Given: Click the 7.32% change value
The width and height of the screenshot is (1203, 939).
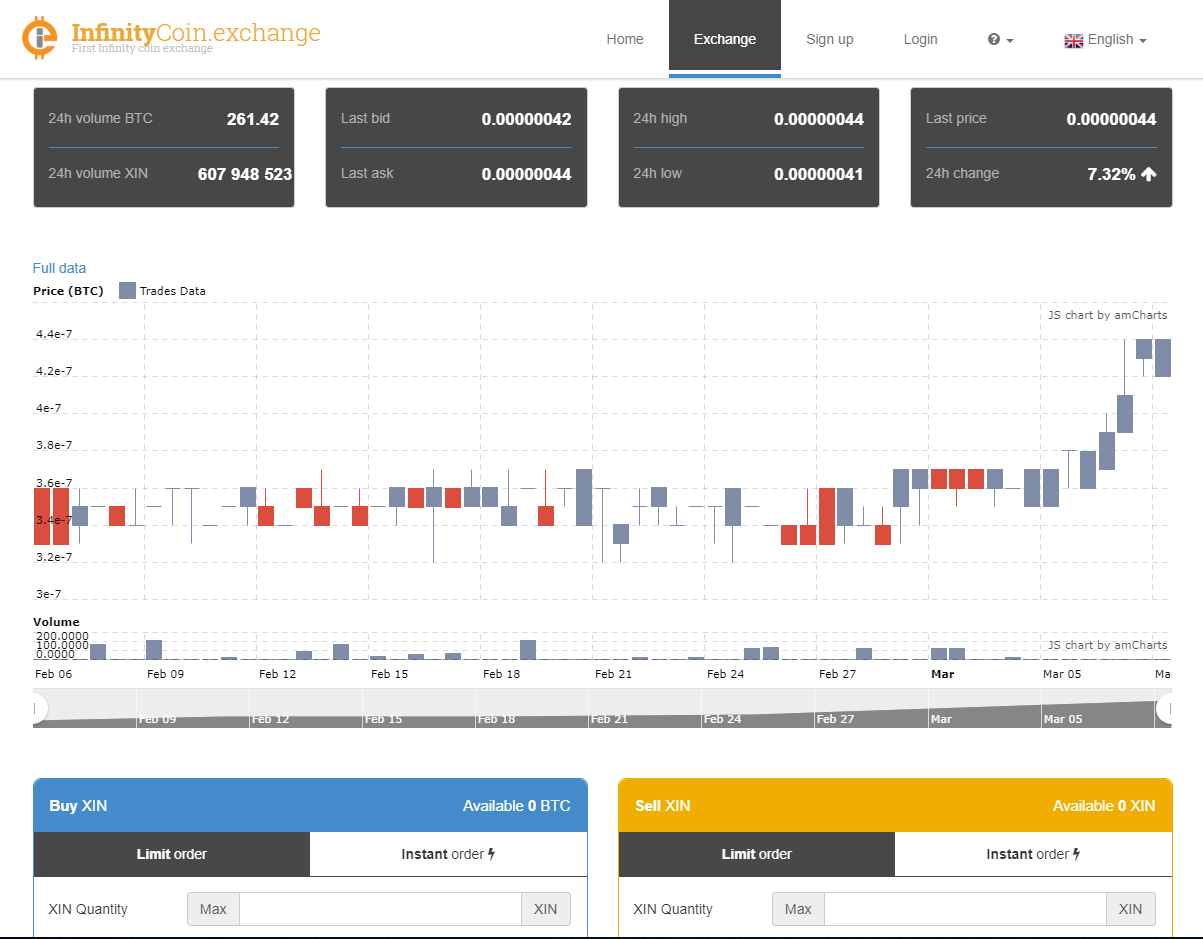Looking at the screenshot, I should click(x=1111, y=174).
